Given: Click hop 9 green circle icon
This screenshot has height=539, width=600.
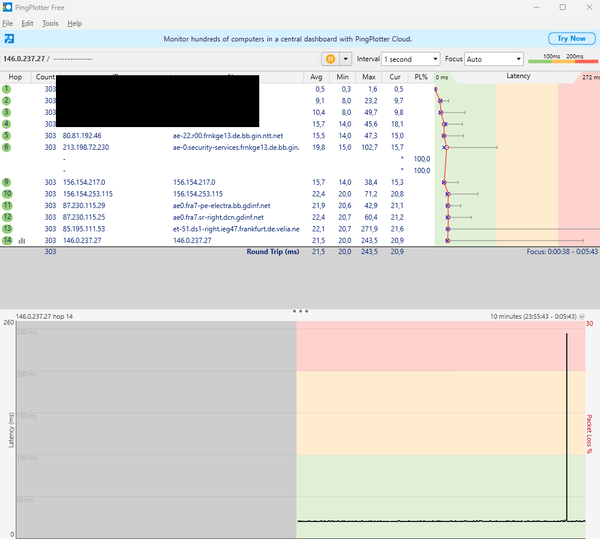Looking at the screenshot, I should [7, 182].
